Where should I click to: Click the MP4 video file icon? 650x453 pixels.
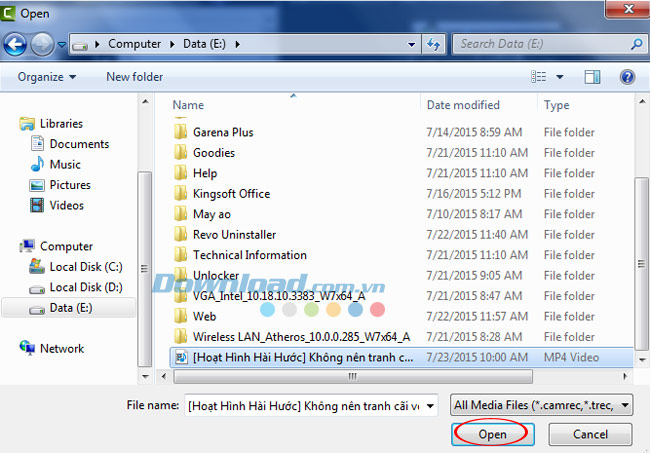[x=181, y=357]
